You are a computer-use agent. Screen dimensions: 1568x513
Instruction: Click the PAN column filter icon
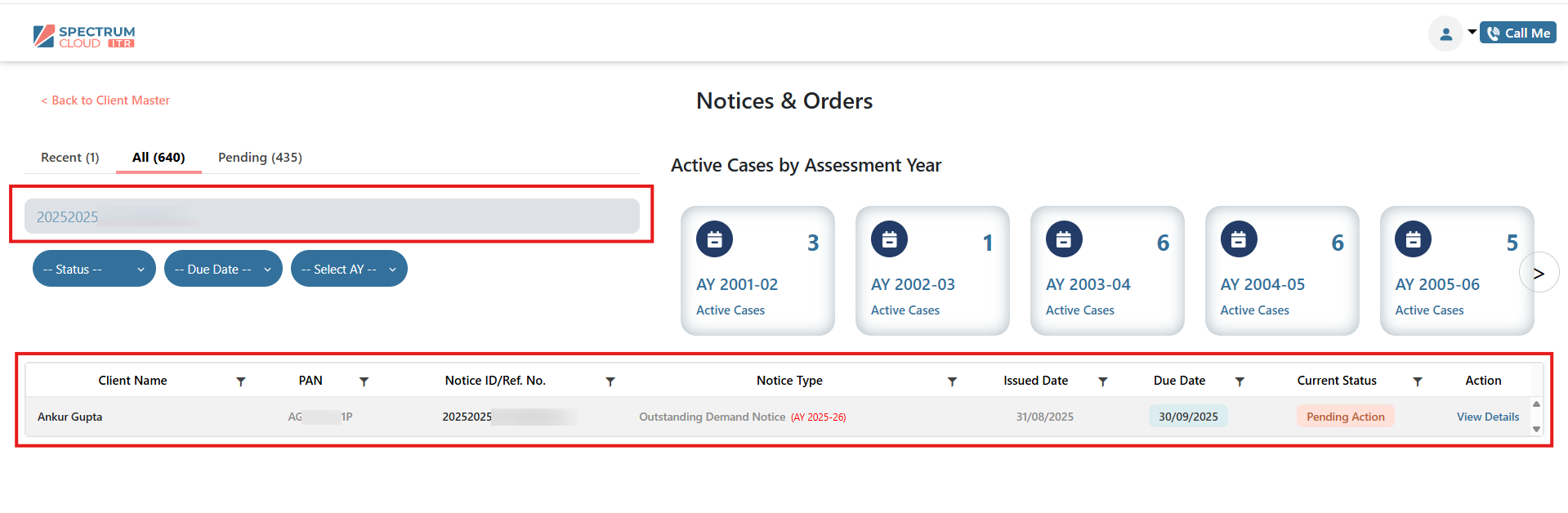click(364, 381)
